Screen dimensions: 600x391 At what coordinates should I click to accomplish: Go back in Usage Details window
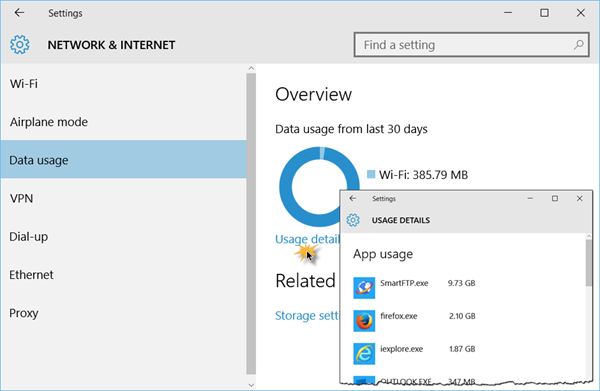pos(353,198)
